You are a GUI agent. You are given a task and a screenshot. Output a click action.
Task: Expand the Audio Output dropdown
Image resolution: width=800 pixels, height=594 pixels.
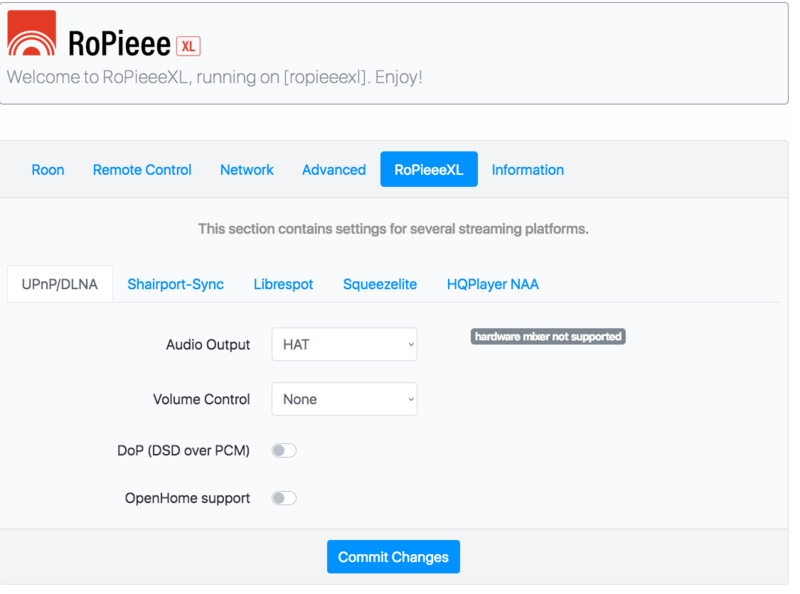coord(344,345)
